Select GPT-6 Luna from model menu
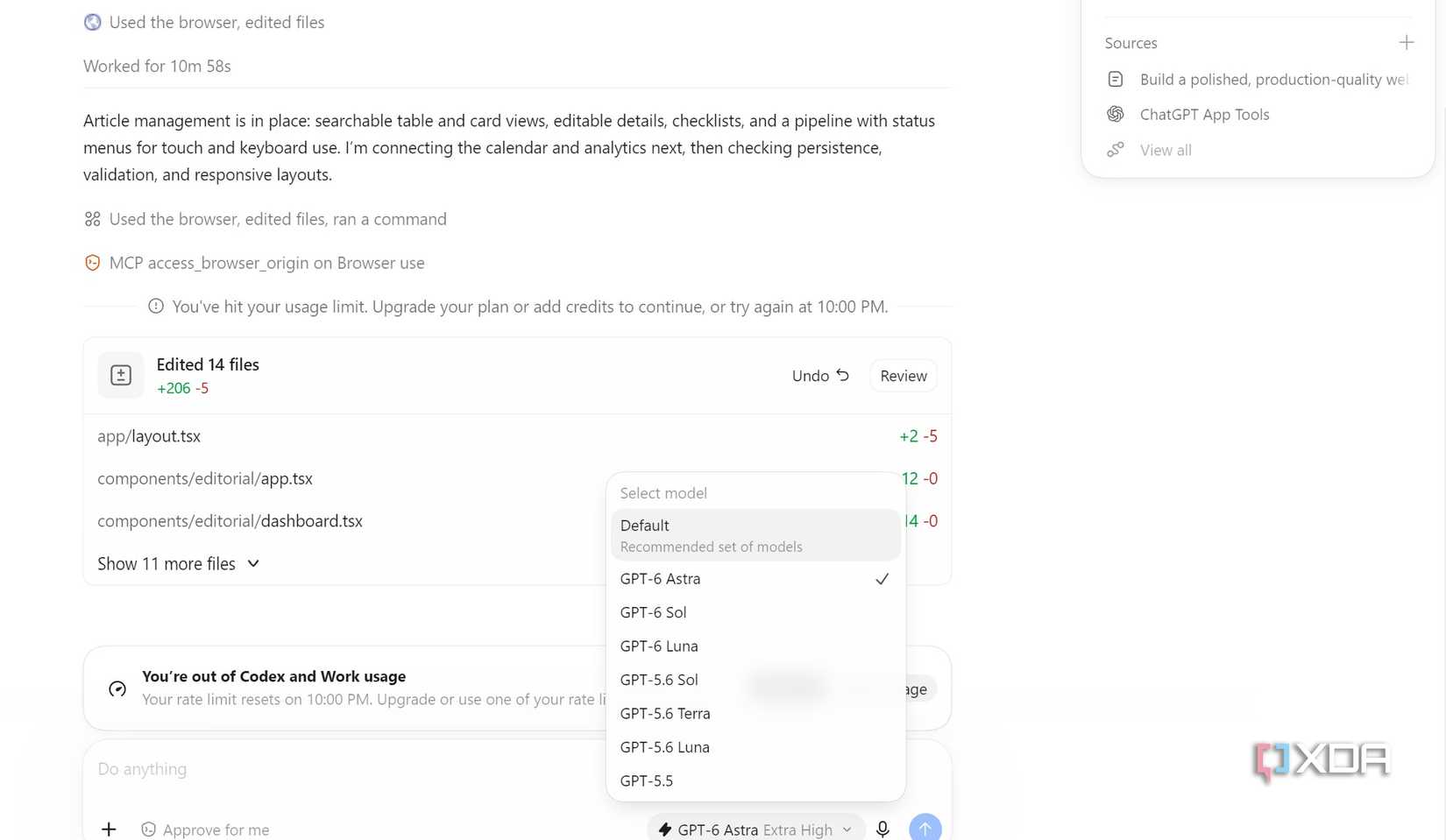The width and height of the screenshot is (1446, 840). tap(755, 646)
